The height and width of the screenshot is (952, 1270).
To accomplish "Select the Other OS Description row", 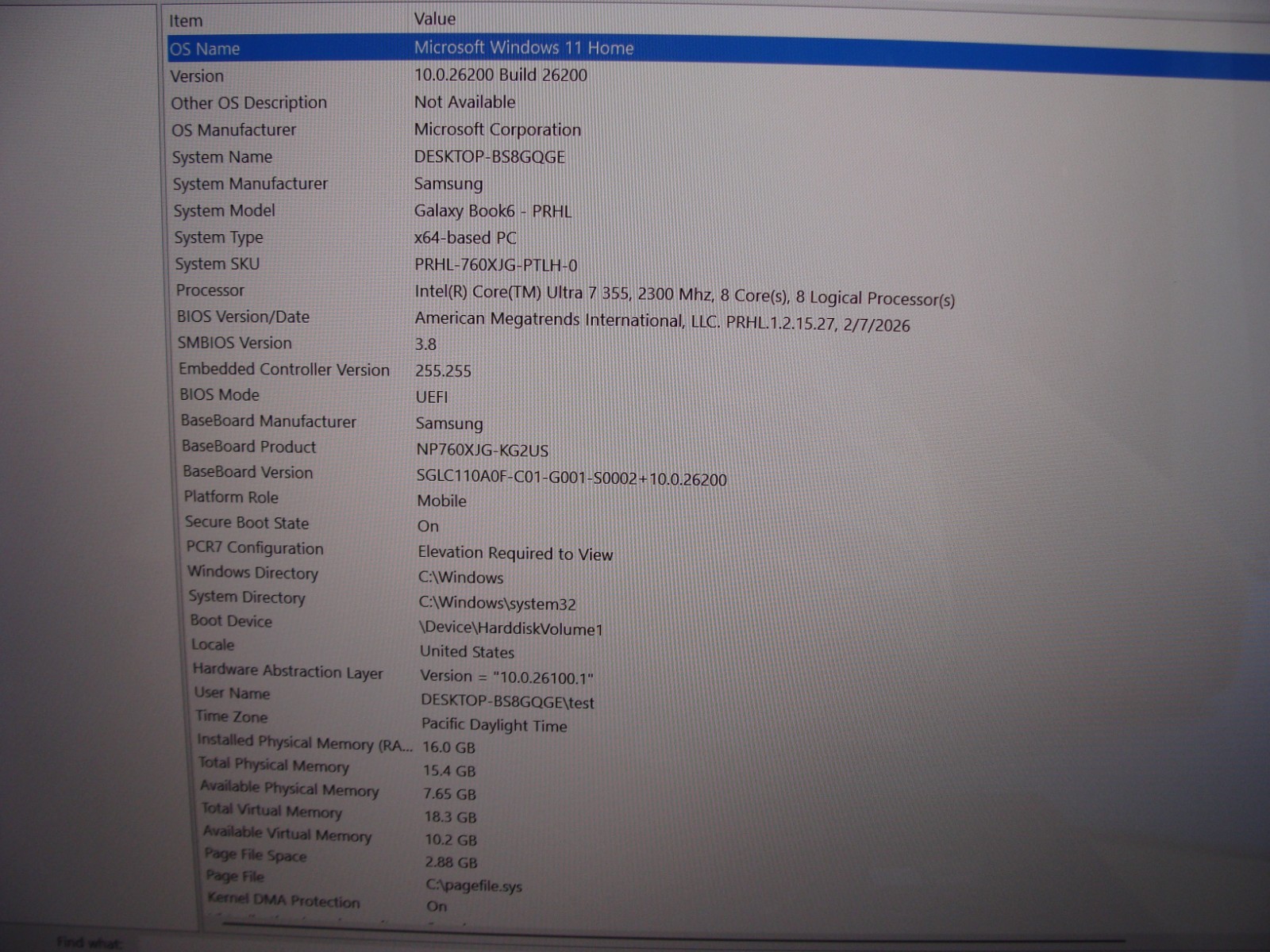I will point(249,103).
